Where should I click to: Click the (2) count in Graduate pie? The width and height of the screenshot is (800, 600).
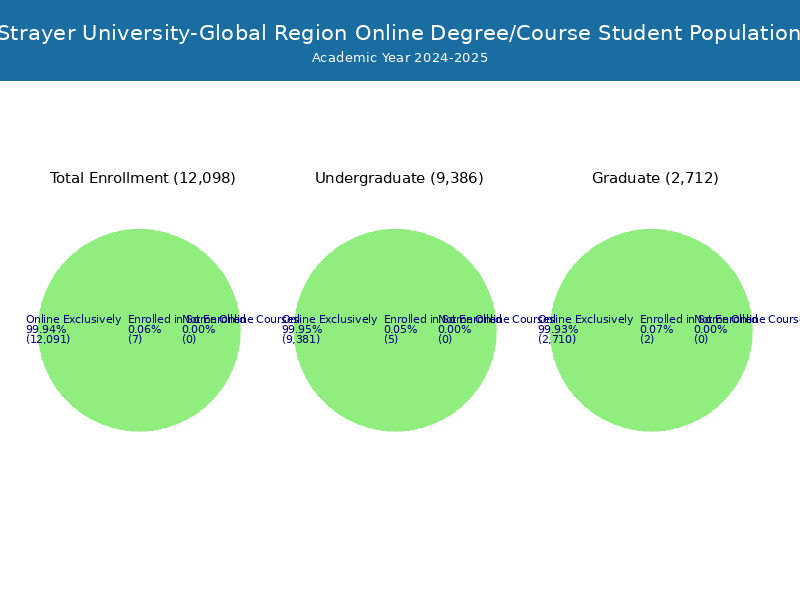tap(647, 339)
